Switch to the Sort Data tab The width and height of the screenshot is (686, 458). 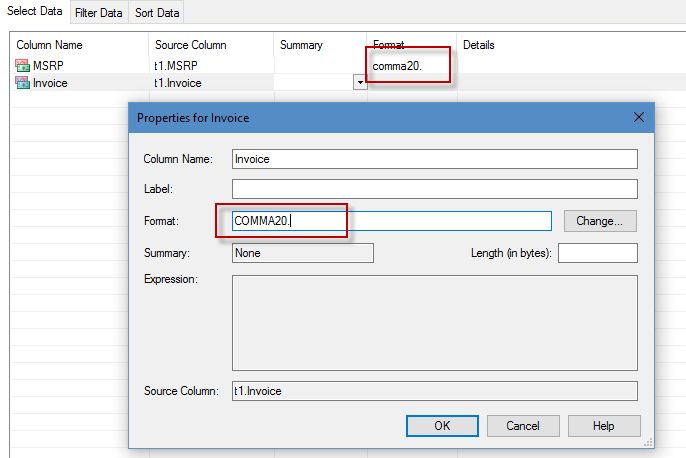[156, 13]
